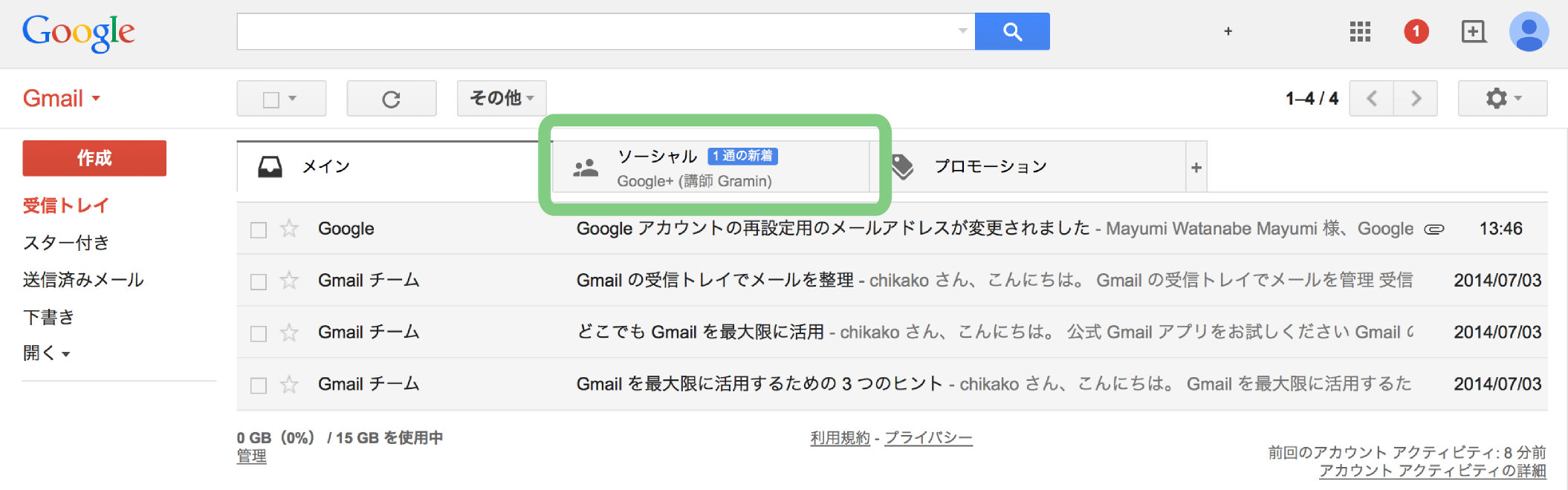Star the 'Gmail の受信トレイでメールを整理' email

pos(289,281)
